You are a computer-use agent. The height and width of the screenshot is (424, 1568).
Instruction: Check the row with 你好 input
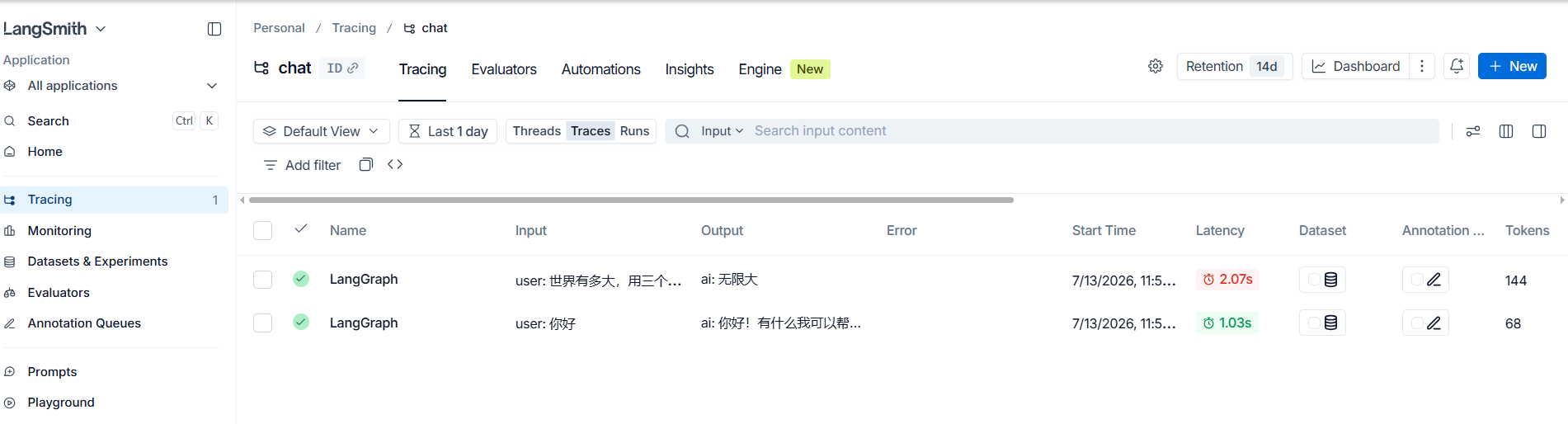tap(263, 323)
